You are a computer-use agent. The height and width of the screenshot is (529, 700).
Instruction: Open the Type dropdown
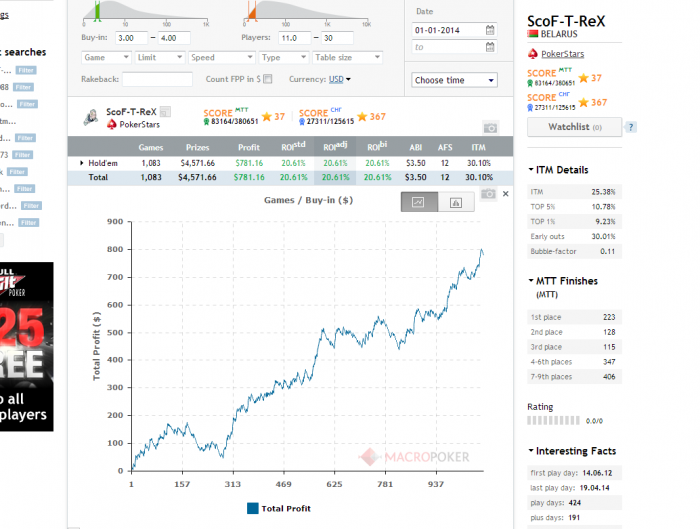[x=283, y=58]
